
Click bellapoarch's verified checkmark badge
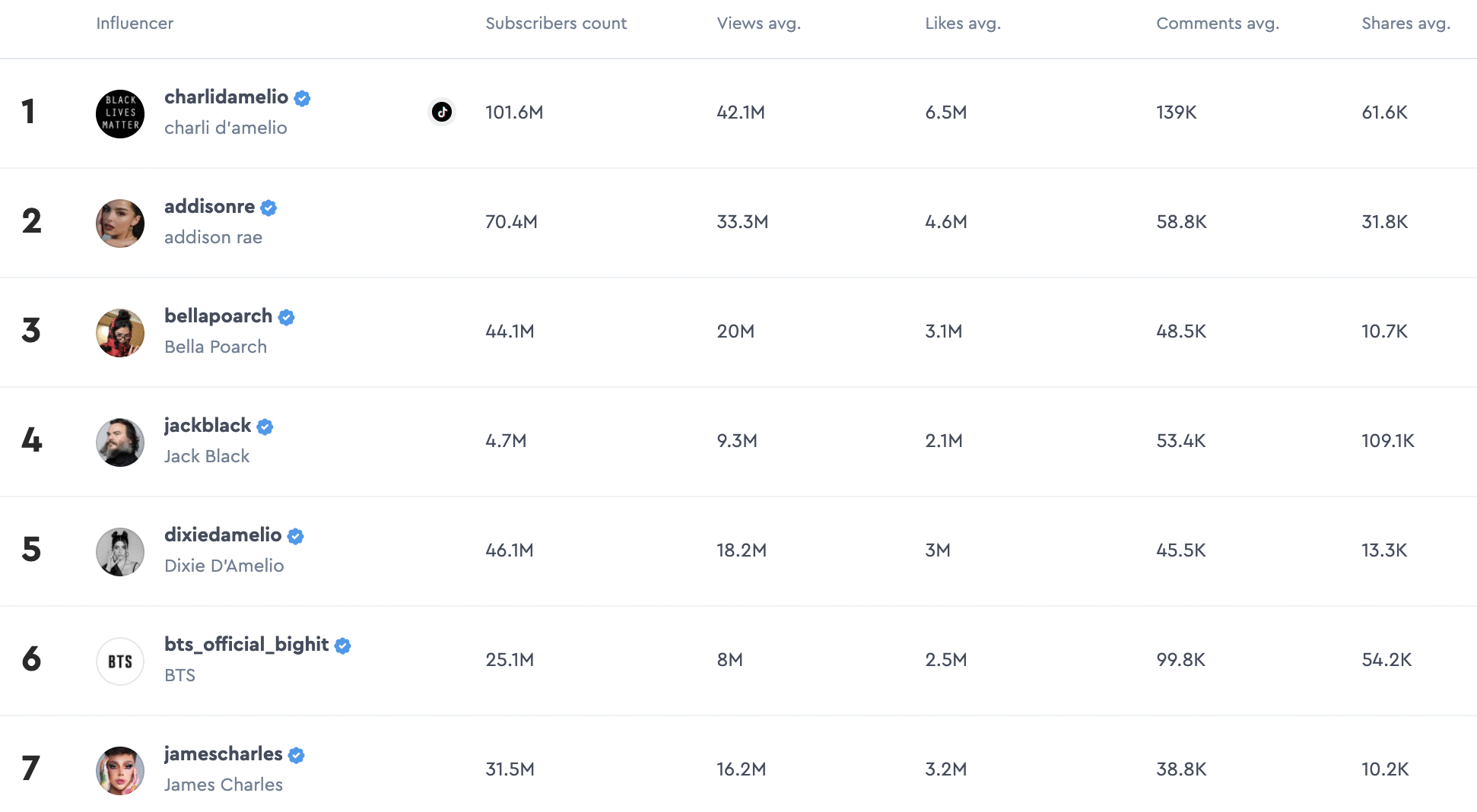pyautogui.click(x=286, y=317)
